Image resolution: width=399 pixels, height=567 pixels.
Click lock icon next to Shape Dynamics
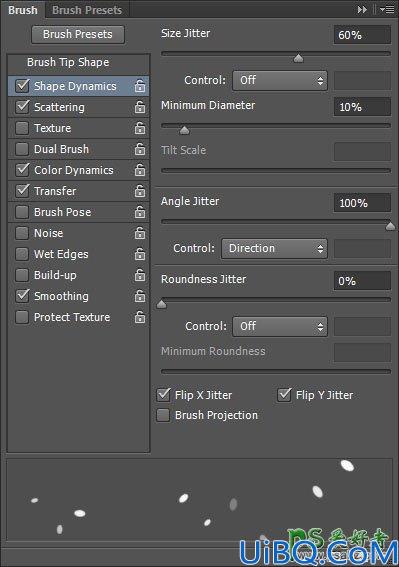pos(140,86)
